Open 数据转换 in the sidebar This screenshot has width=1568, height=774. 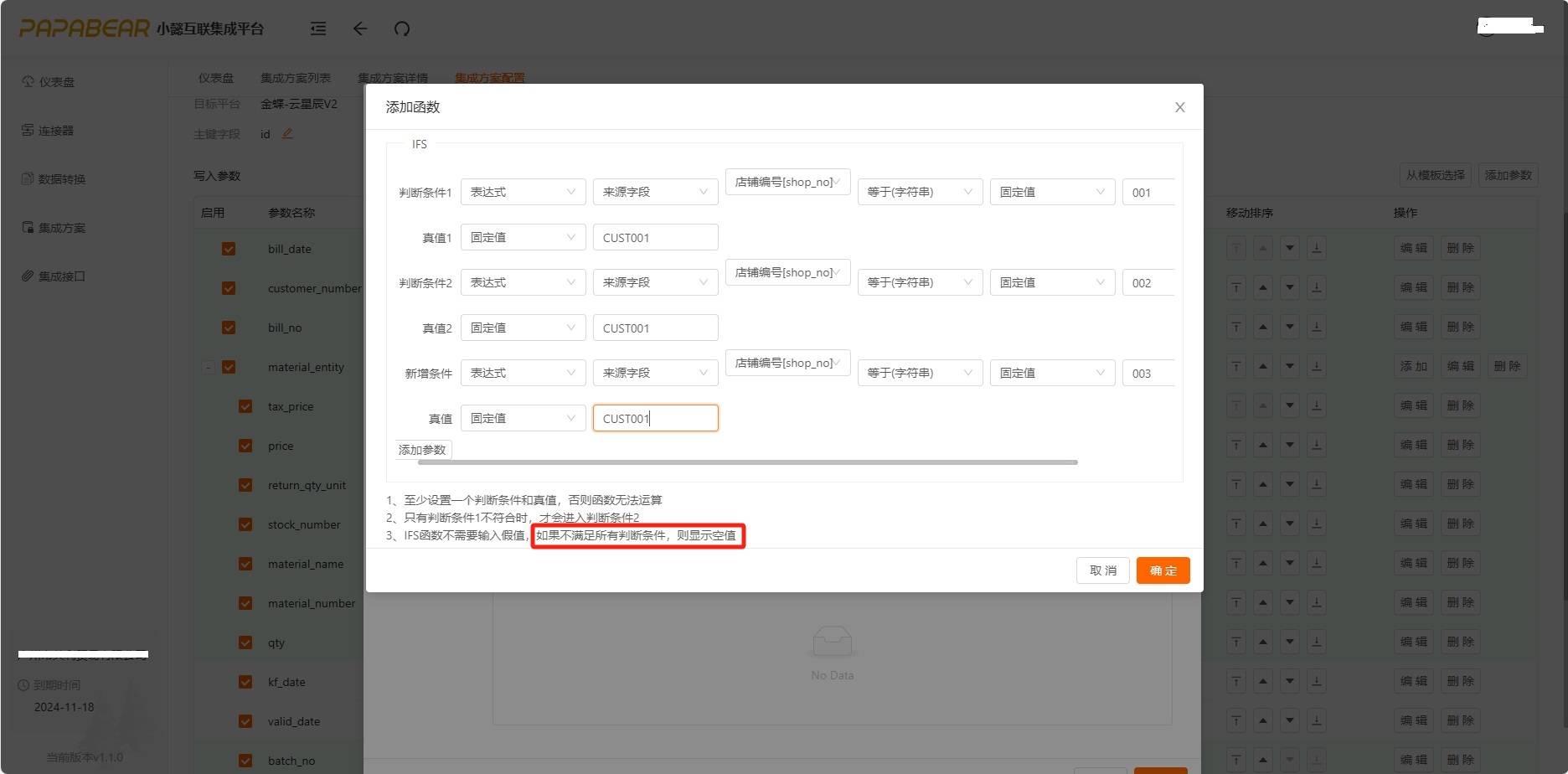[62, 179]
